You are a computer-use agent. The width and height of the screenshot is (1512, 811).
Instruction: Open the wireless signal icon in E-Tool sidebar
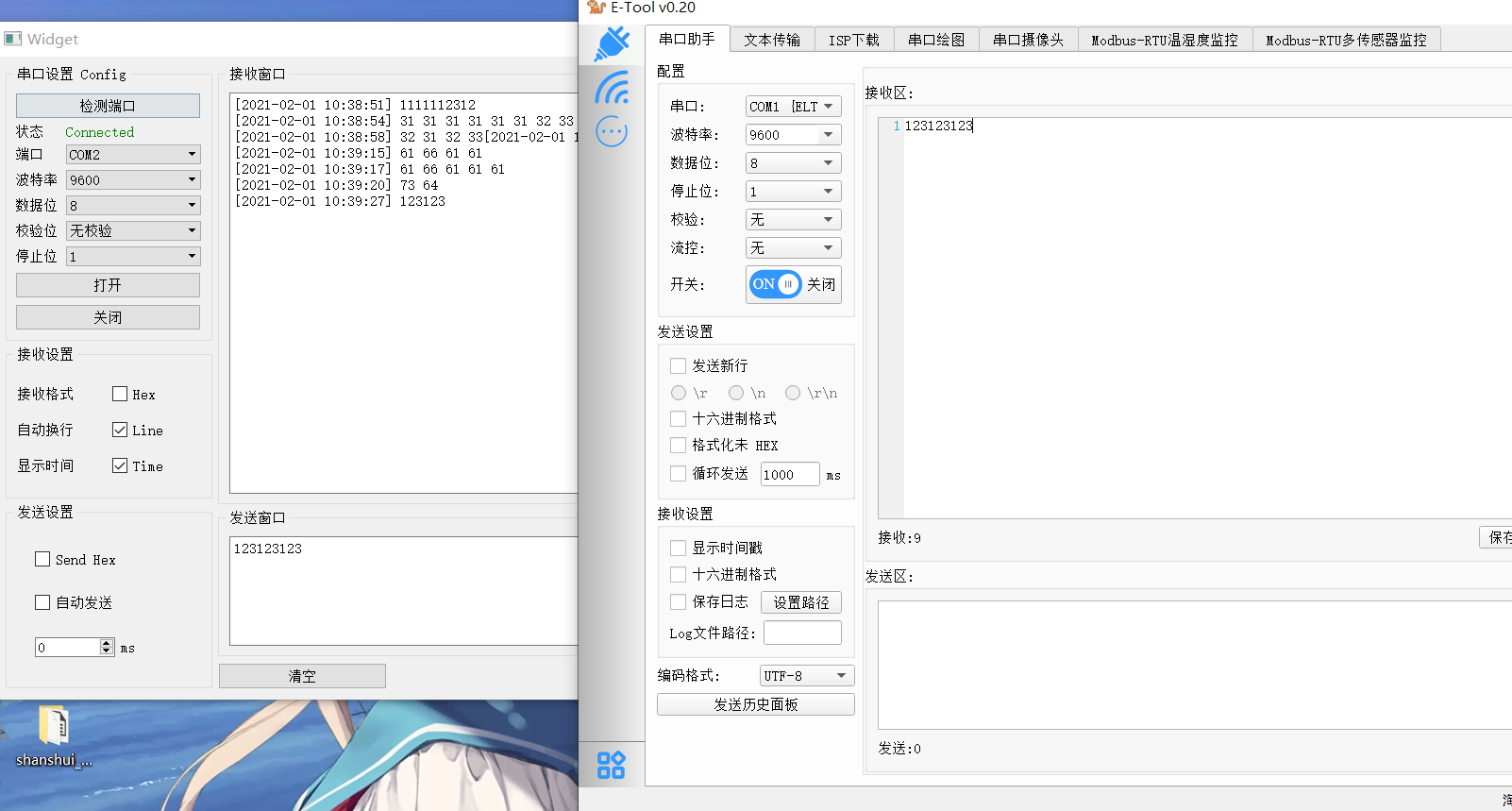612,88
